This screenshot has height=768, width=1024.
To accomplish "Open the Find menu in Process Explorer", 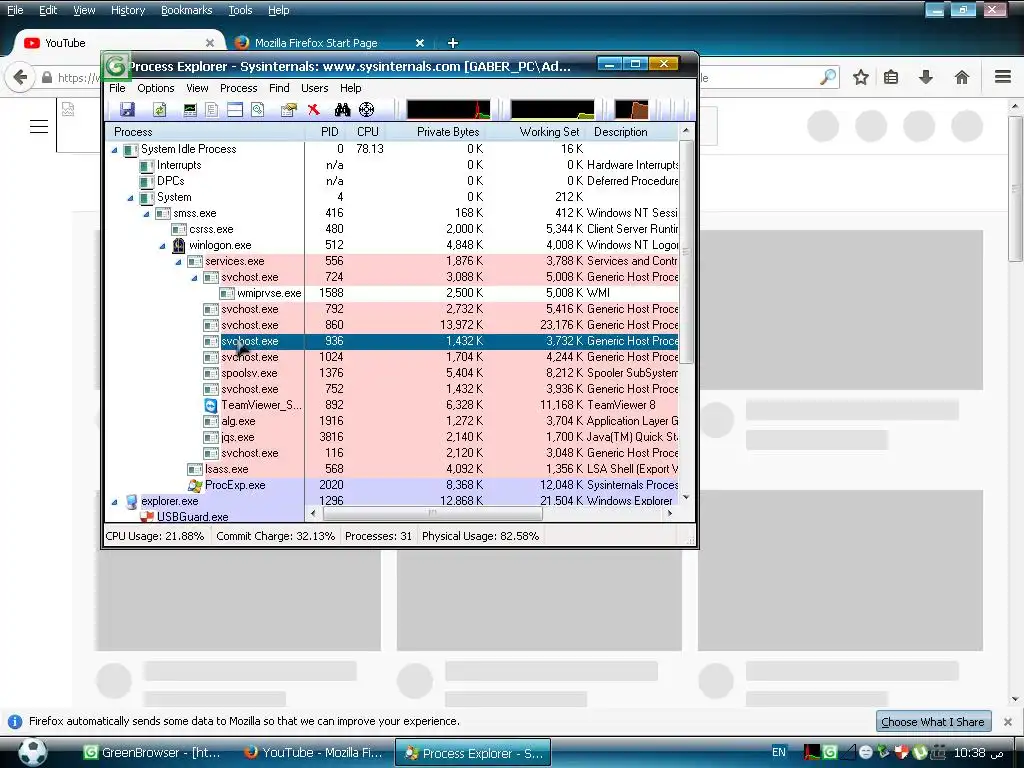I will [x=279, y=88].
